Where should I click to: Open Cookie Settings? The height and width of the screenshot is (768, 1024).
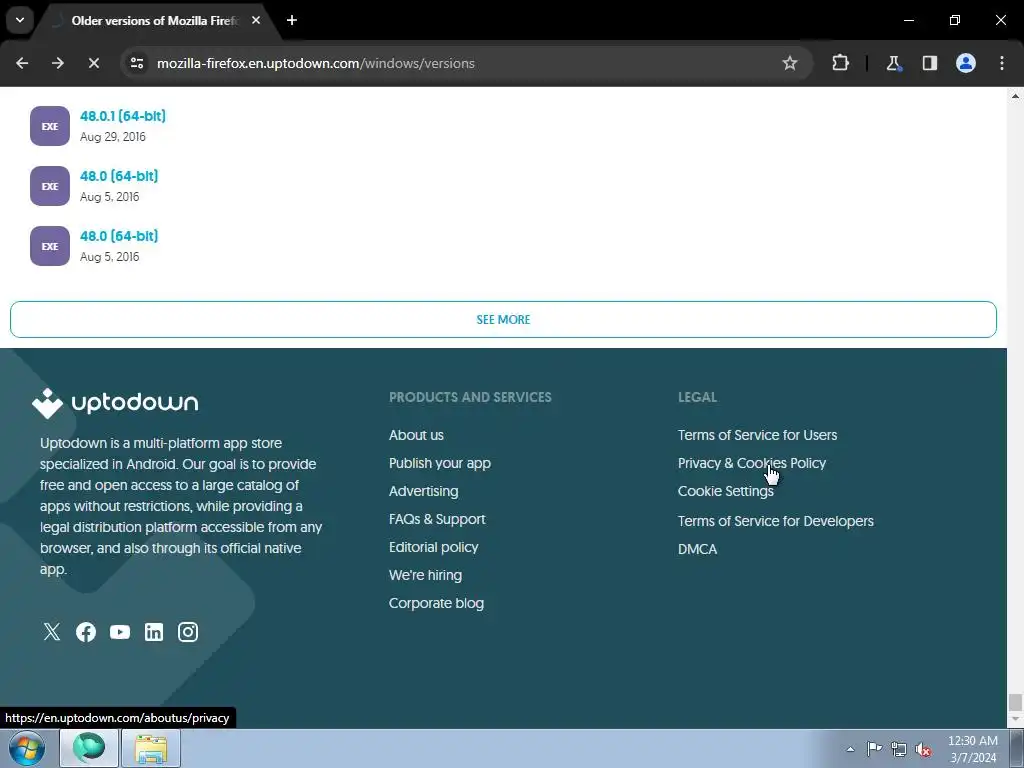[726, 491]
